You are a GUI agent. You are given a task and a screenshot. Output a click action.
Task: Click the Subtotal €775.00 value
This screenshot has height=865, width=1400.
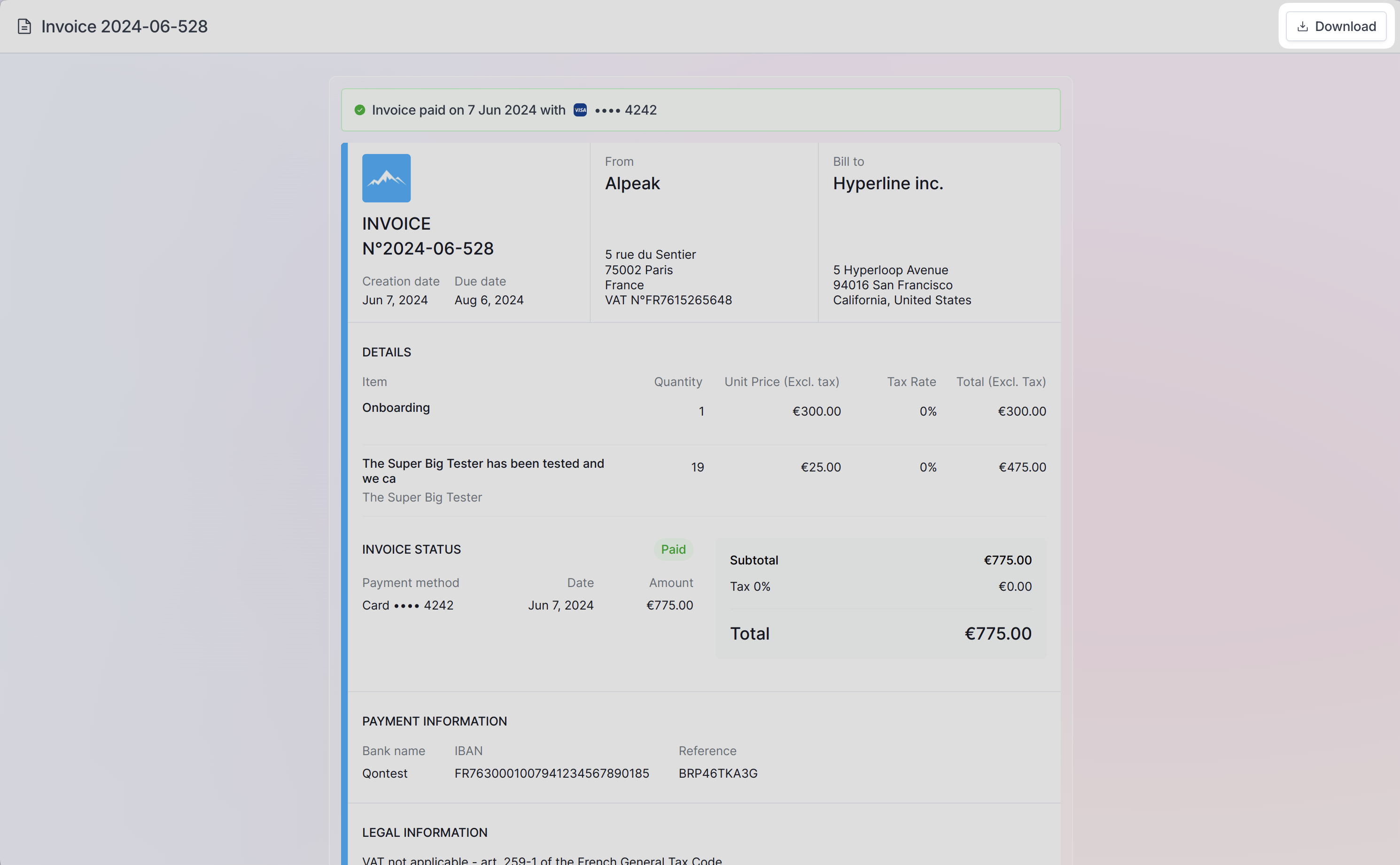click(x=1007, y=560)
